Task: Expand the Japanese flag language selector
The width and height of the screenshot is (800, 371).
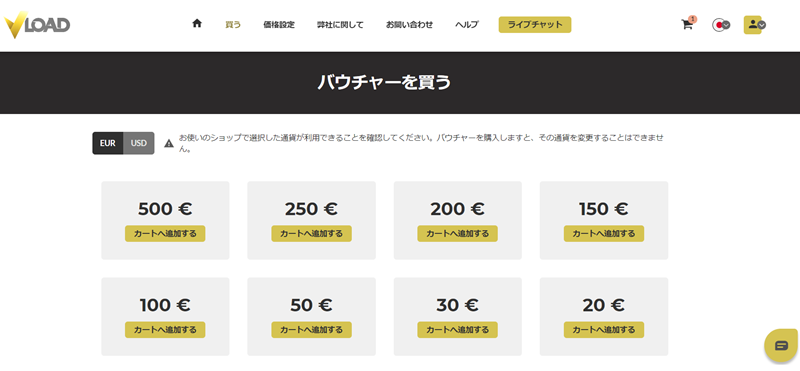Action: tap(721, 24)
